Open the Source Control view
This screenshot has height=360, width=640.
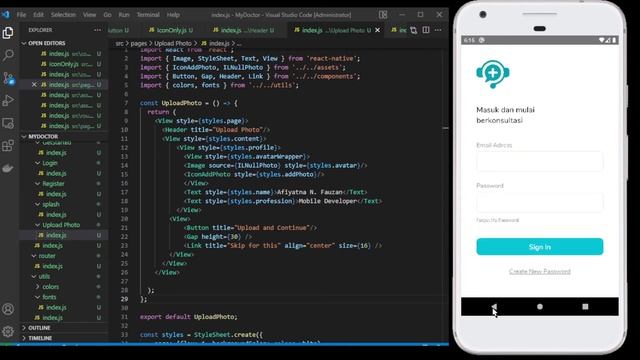8,78
